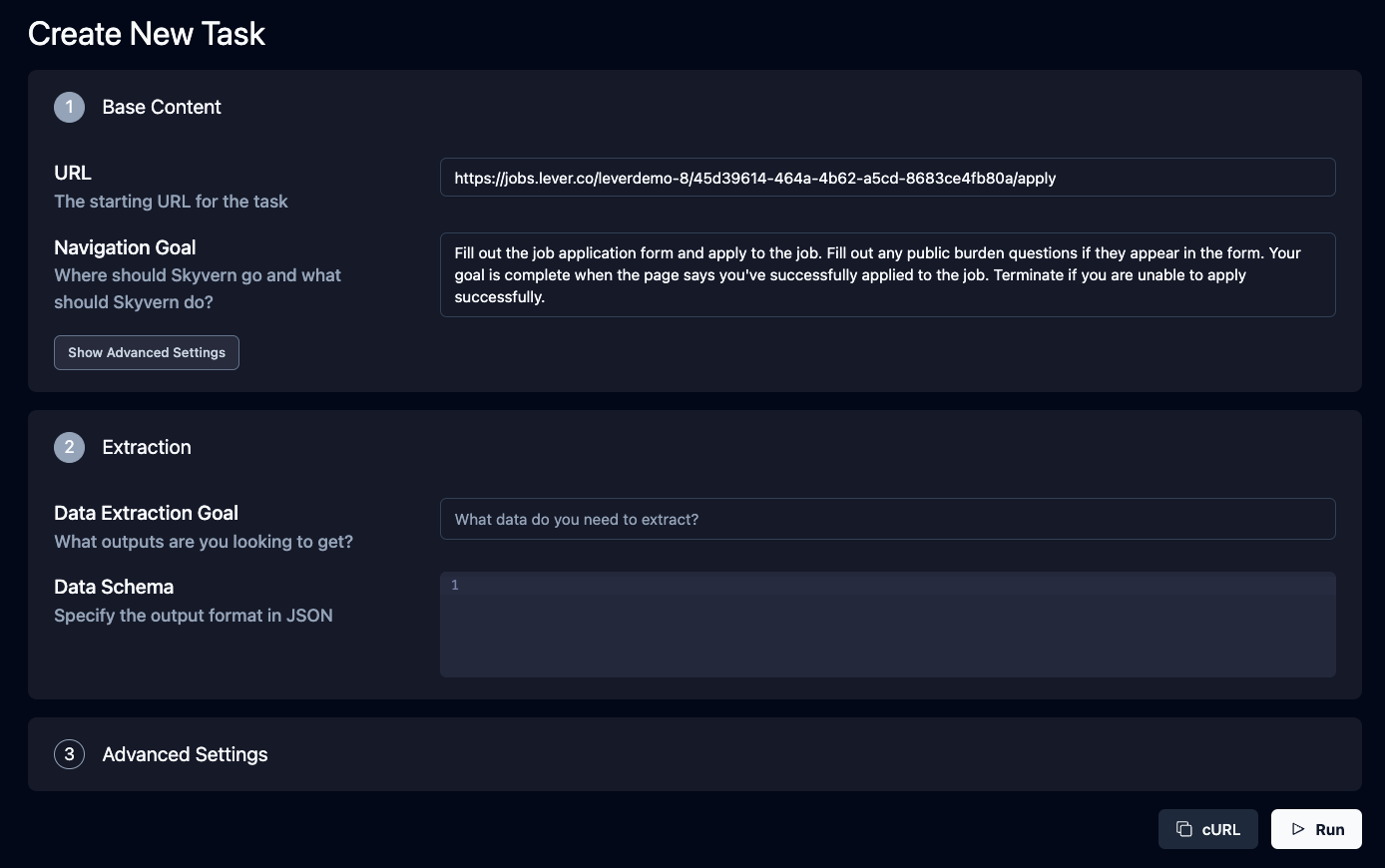Collapse the Base Content section header
The height and width of the screenshot is (868, 1385).
162,107
